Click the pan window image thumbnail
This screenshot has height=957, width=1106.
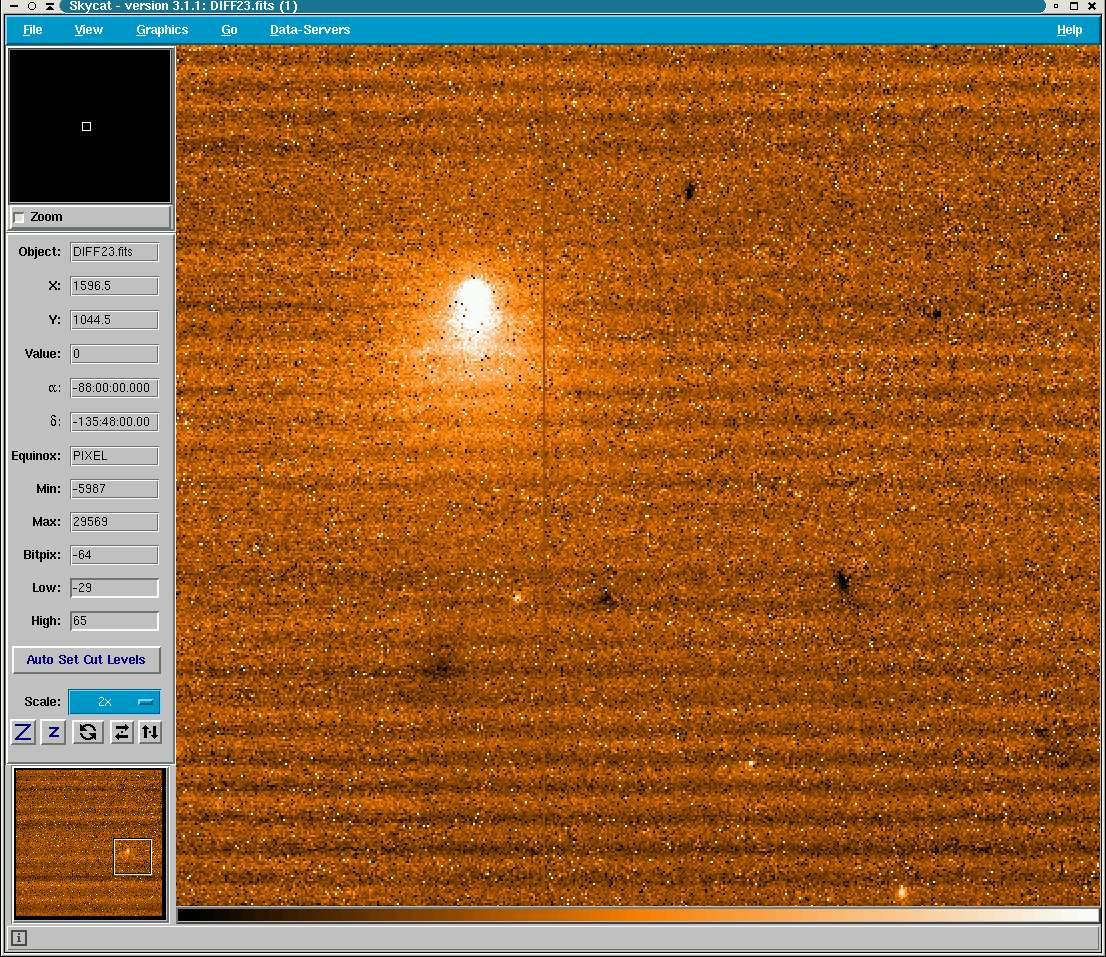coord(90,843)
